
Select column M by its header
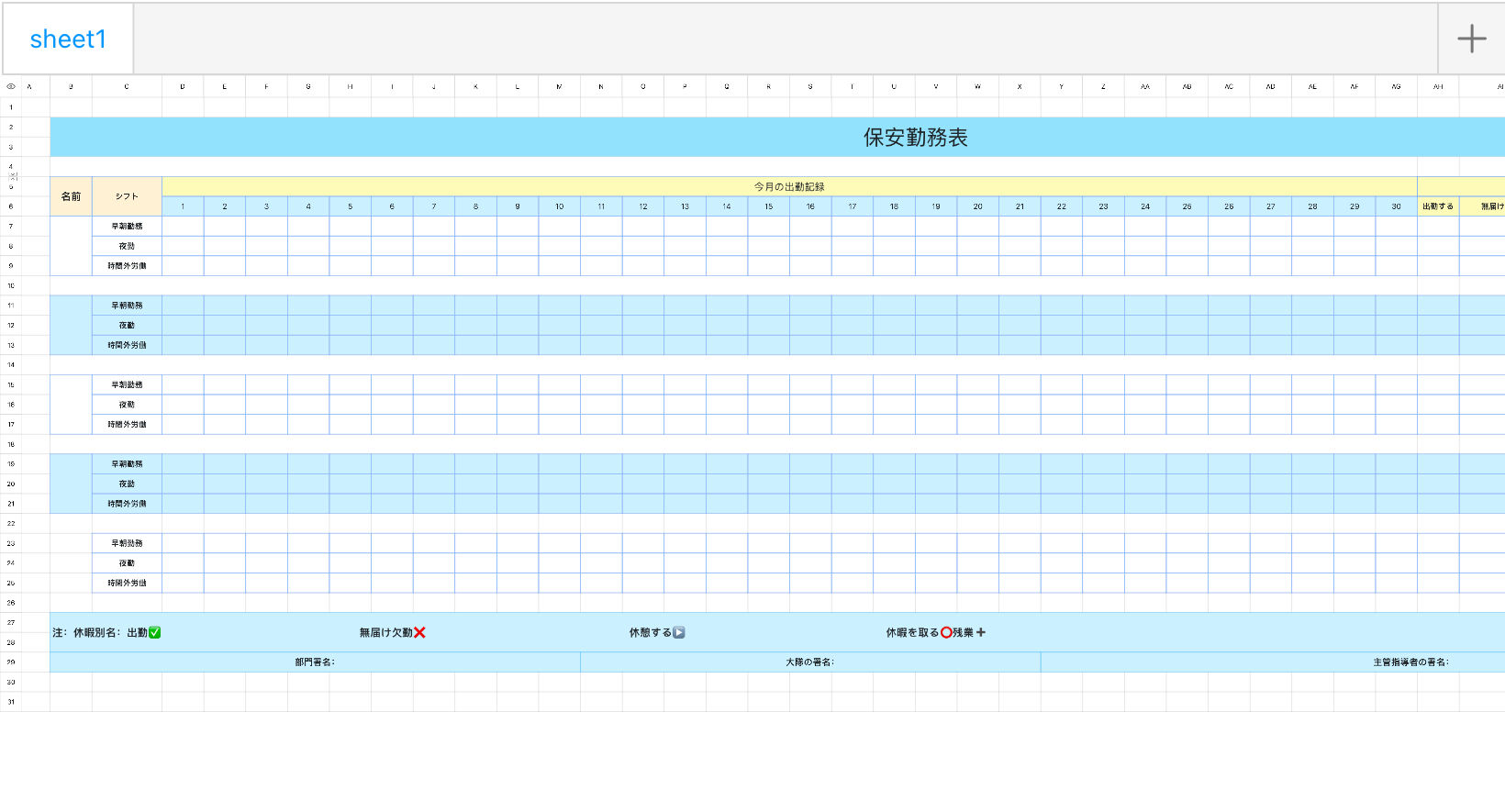click(x=559, y=86)
